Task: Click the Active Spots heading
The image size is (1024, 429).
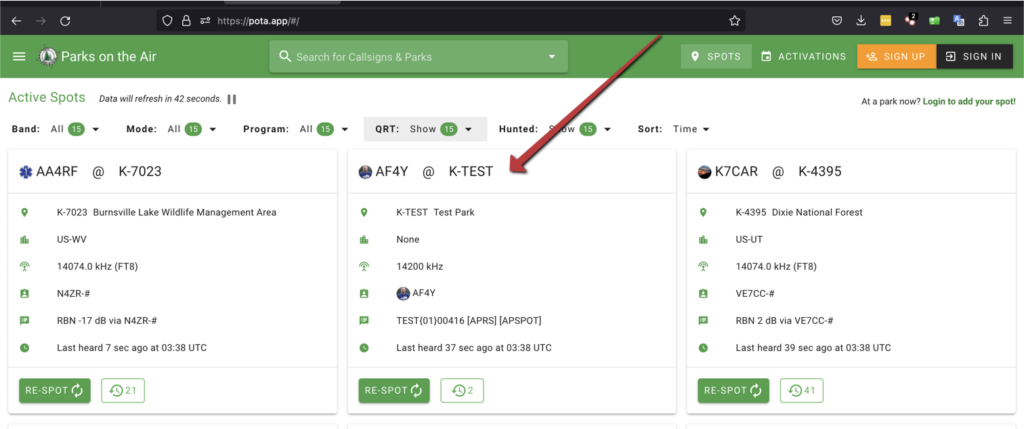Action: pos(47,98)
